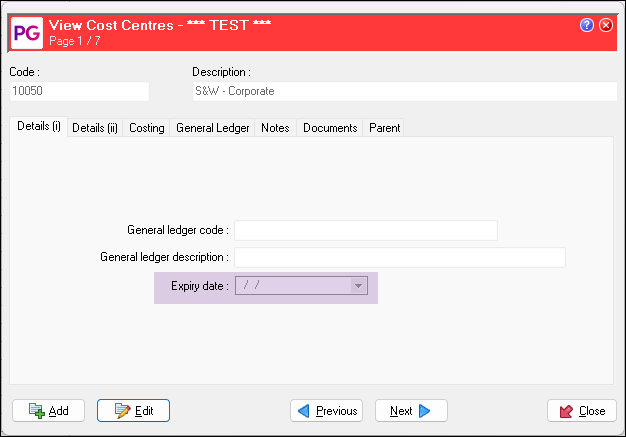The height and width of the screenshot is (437, 626).
Task: Close the dialog with the red X icon
Action: (605, 25)
